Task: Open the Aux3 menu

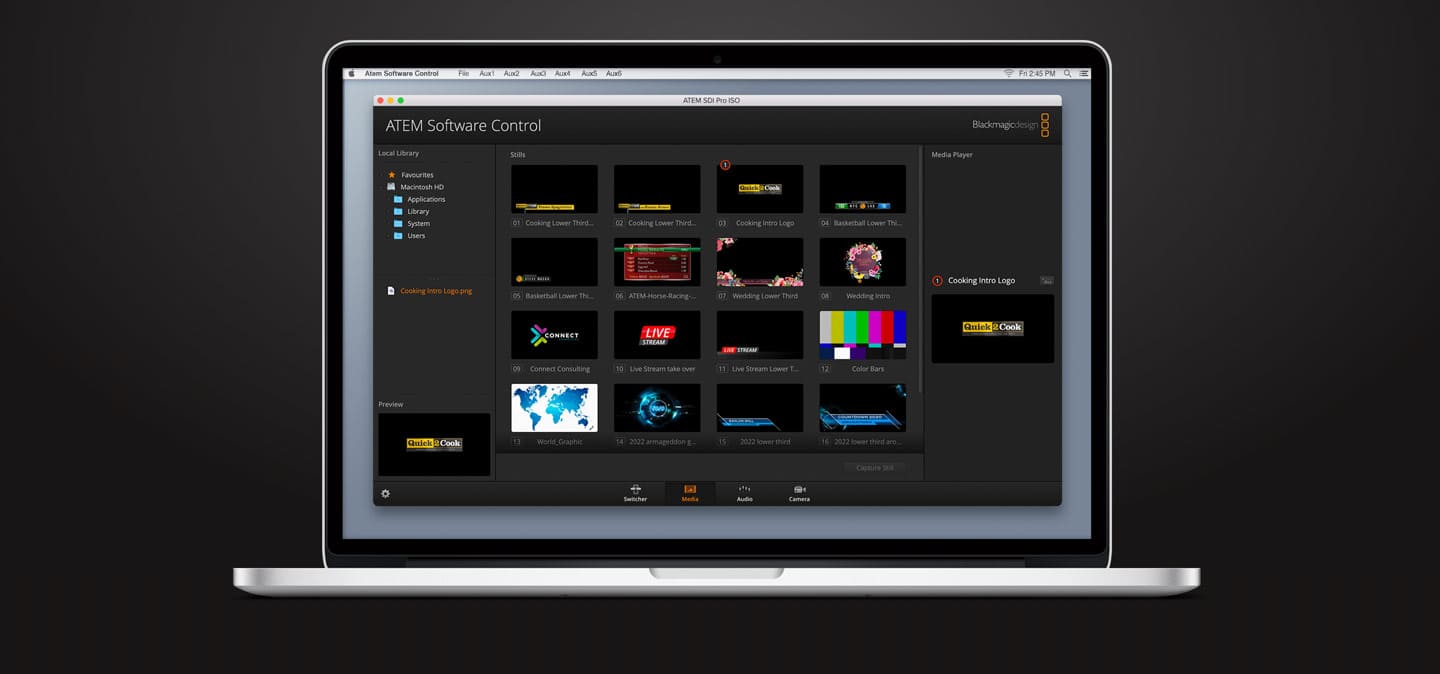Action: coord(538,73)
